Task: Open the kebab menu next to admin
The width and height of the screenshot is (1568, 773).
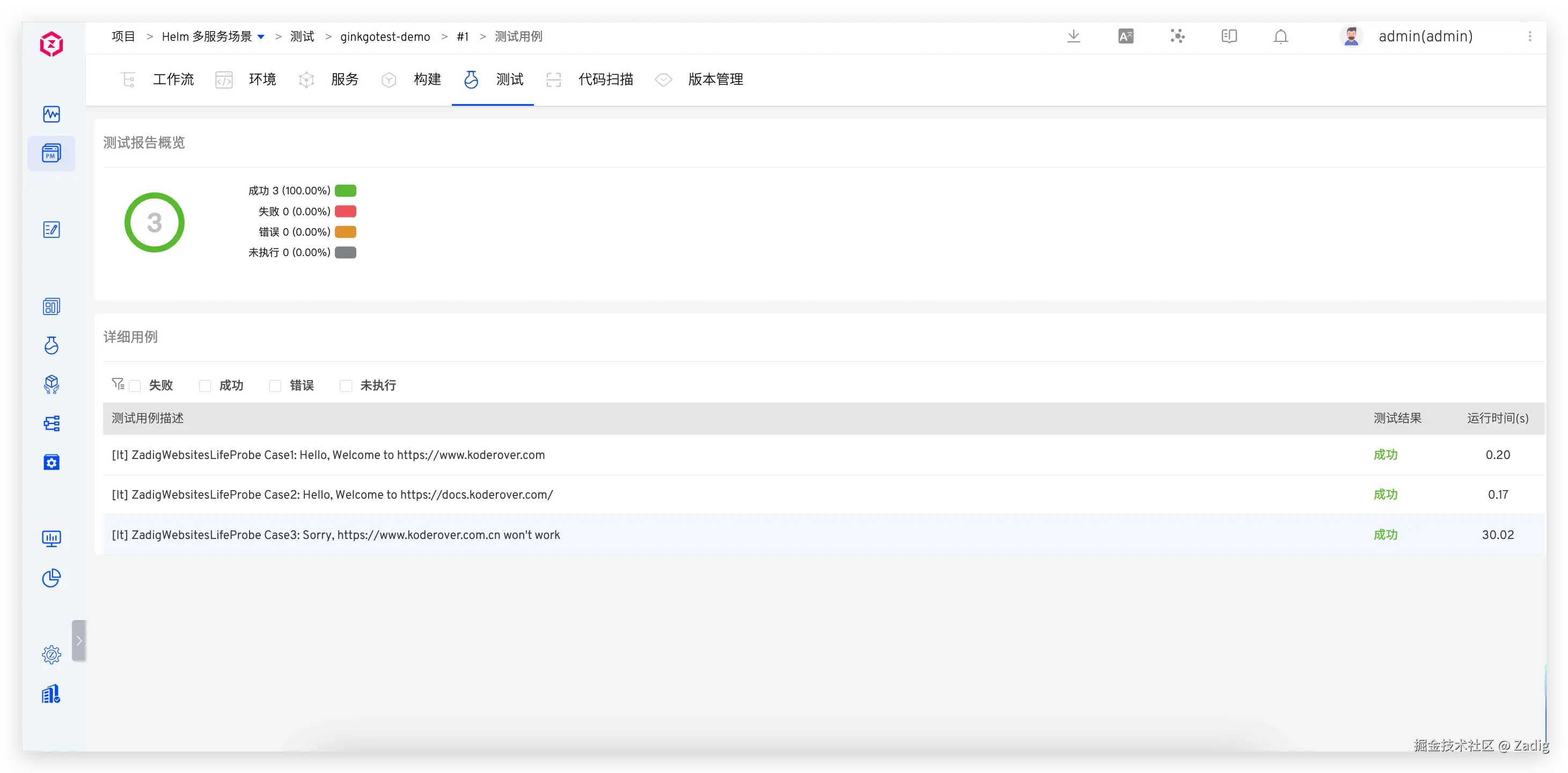Action: coord(1530,37)
